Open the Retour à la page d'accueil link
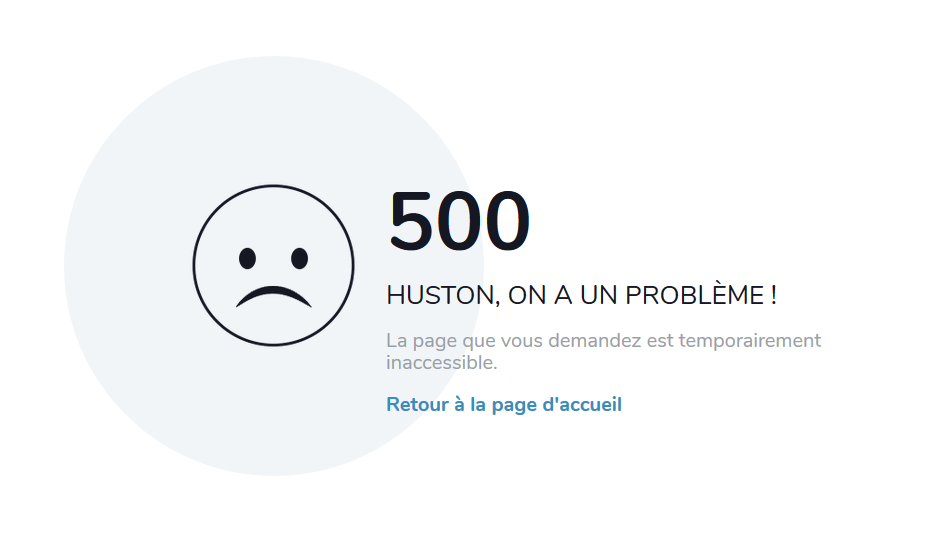937x534 pixels. pos(504,405)
